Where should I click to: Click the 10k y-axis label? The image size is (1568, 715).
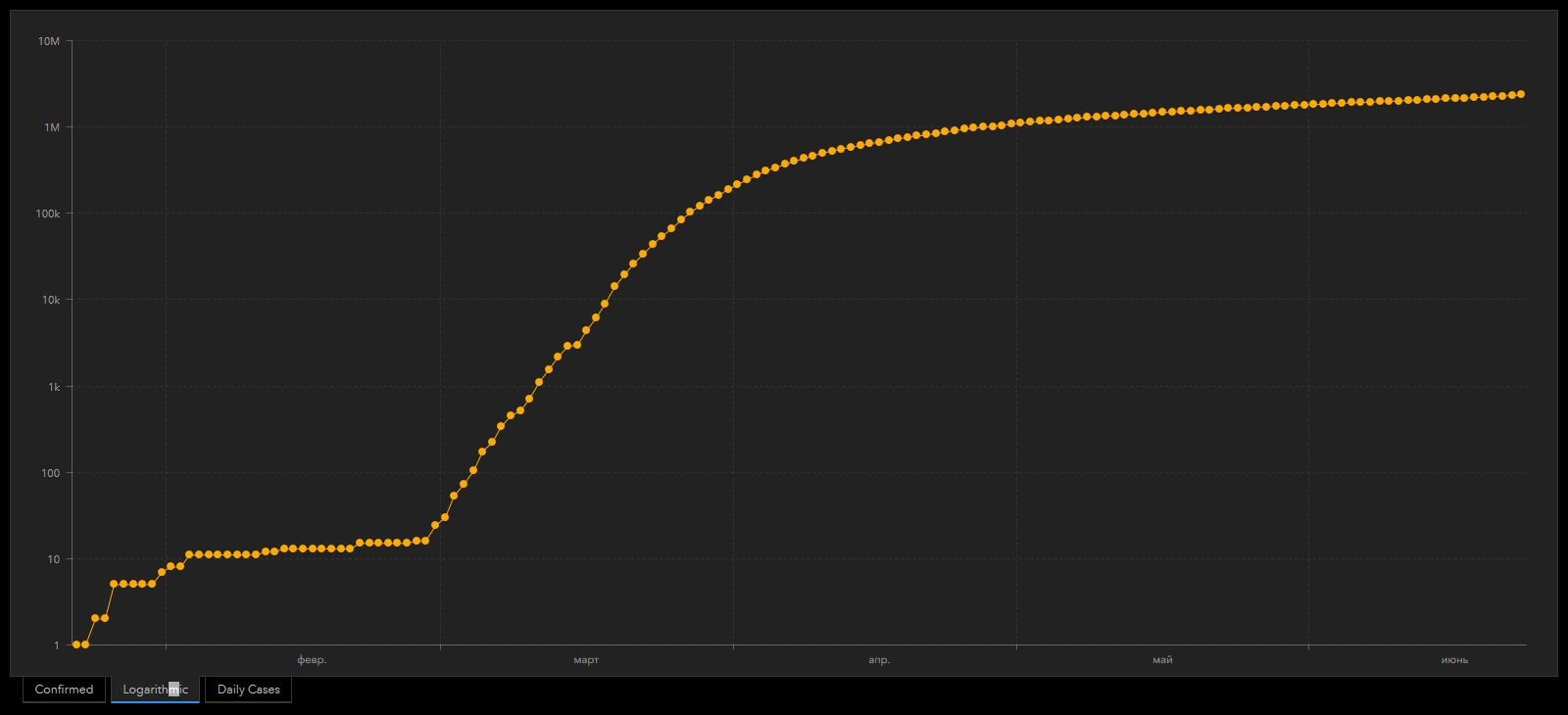pos(51,300)
